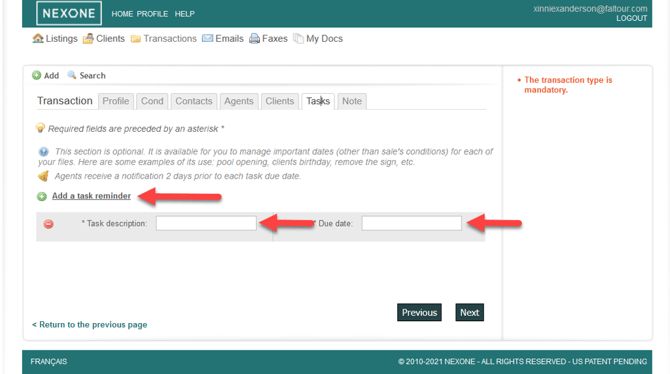Click the Transactions folder icon
The width and height of the screenshot is (670, 374).
136,39
